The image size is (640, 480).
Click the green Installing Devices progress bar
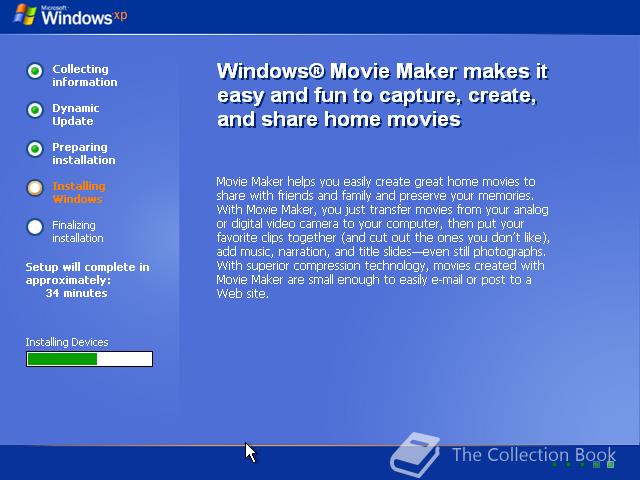pos(89,359)
